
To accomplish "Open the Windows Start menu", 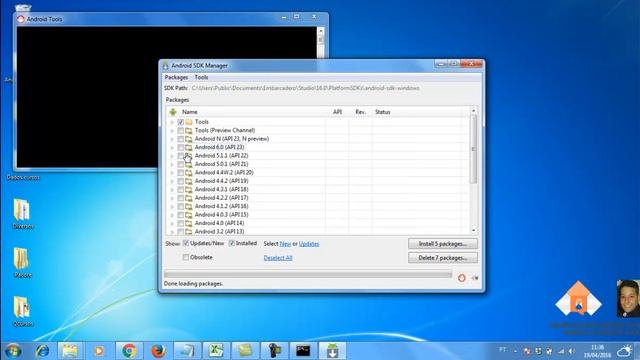I will click(13, 351).
